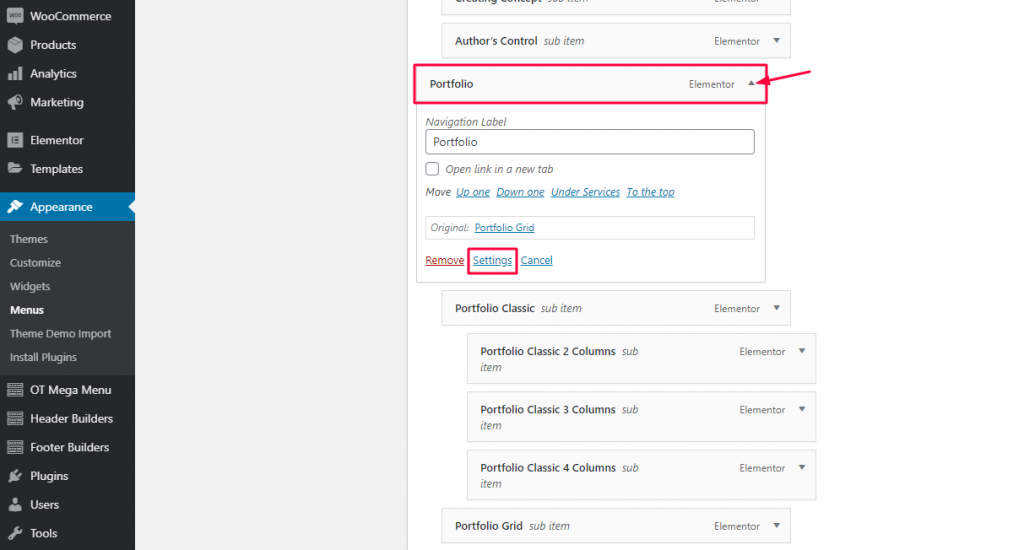The image size is (1024, 550).
Task: Expand the Portfolio Classic sub item
Action: tap(776, 308)
